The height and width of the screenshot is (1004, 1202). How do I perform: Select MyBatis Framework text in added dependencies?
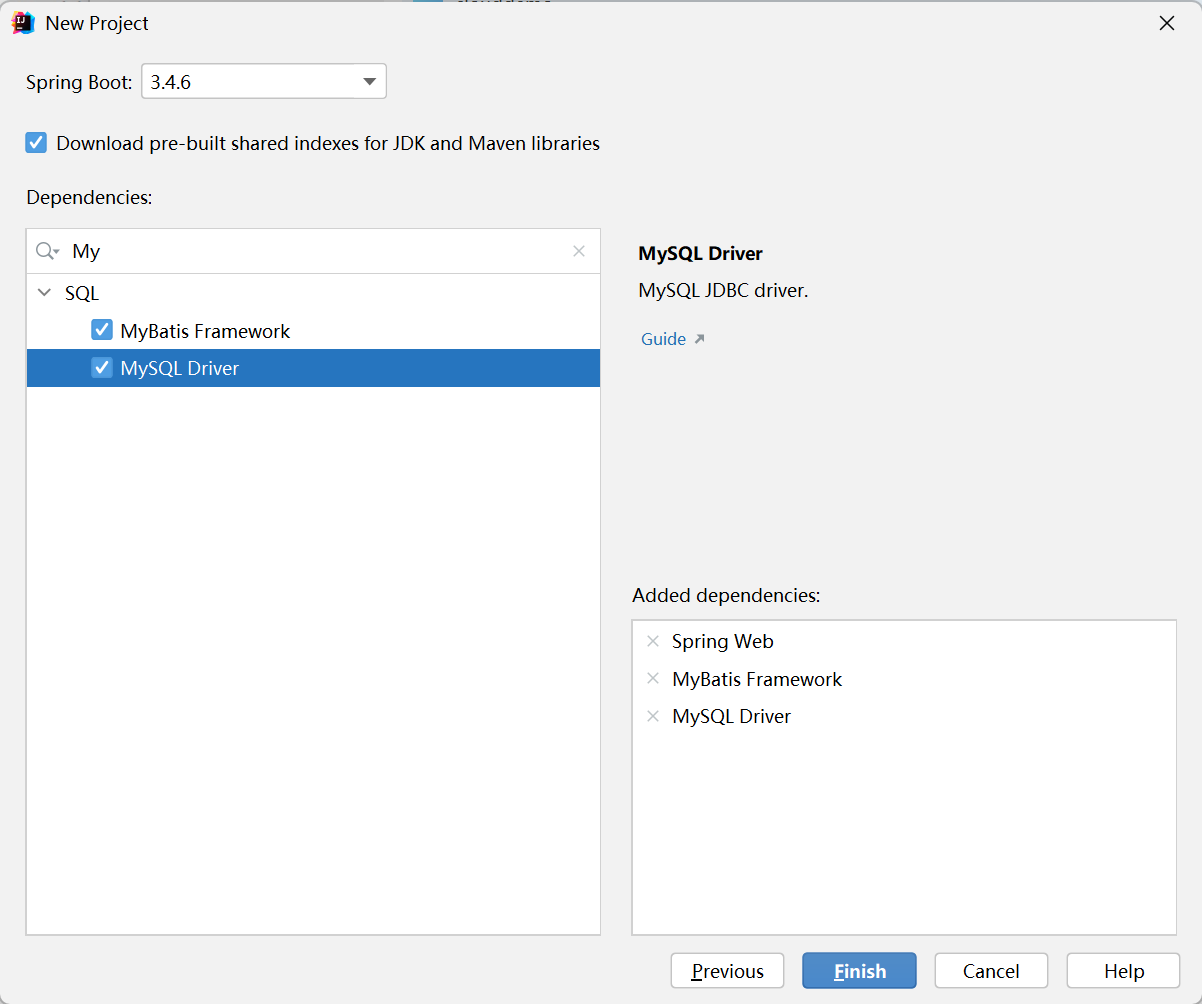click(757, 679)
